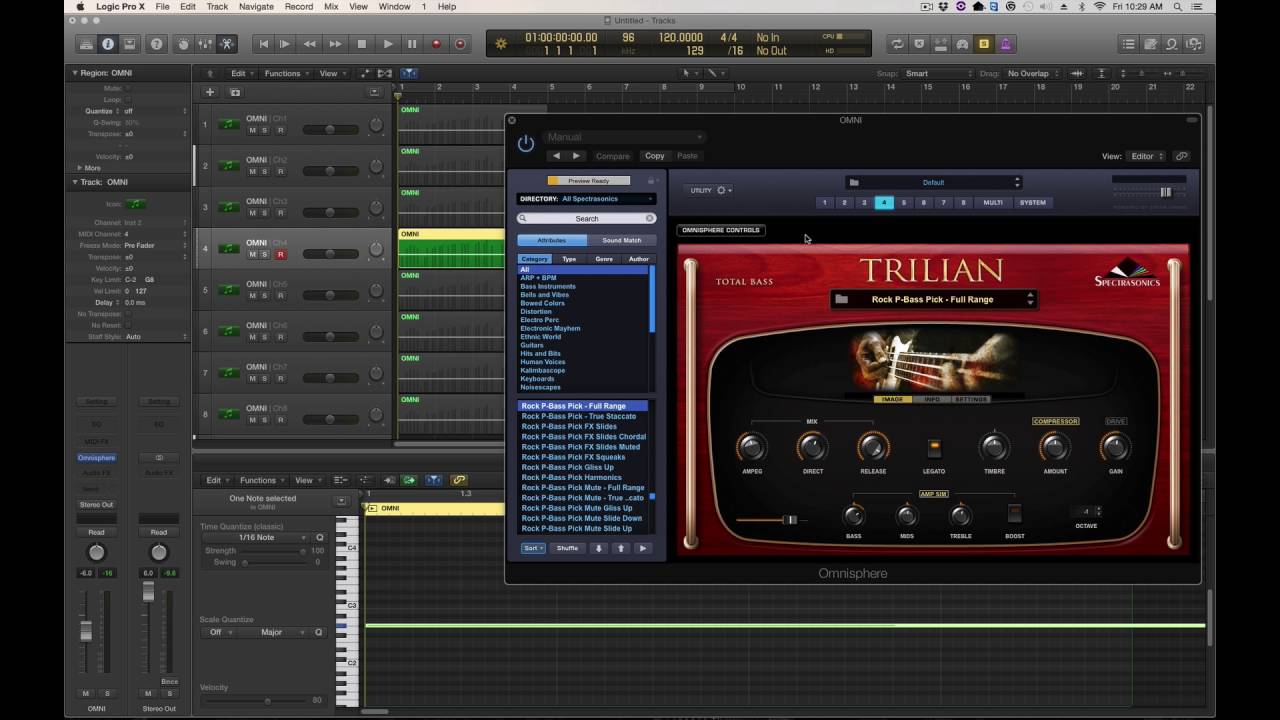This screenshot has height=720, width=1280.
Task: Click the Rewind transport button
Action: 310,44
